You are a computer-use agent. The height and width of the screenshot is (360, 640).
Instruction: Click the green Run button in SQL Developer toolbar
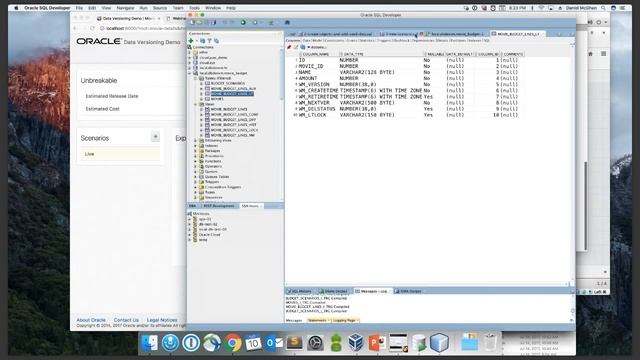pos(243,22)
